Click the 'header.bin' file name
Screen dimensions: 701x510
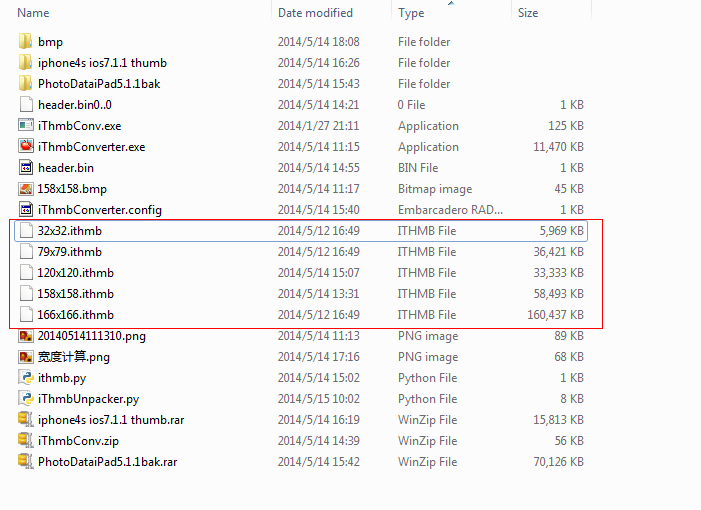pyautogui.click(x=66, y=168)
